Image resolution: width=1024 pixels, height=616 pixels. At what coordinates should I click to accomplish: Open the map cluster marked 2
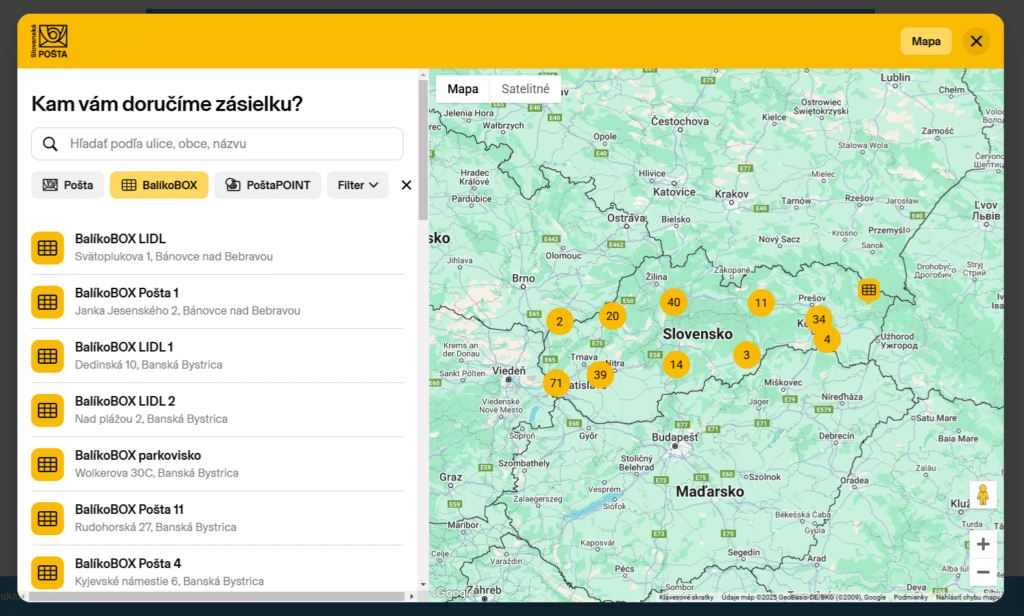click(x=560, y=321)
